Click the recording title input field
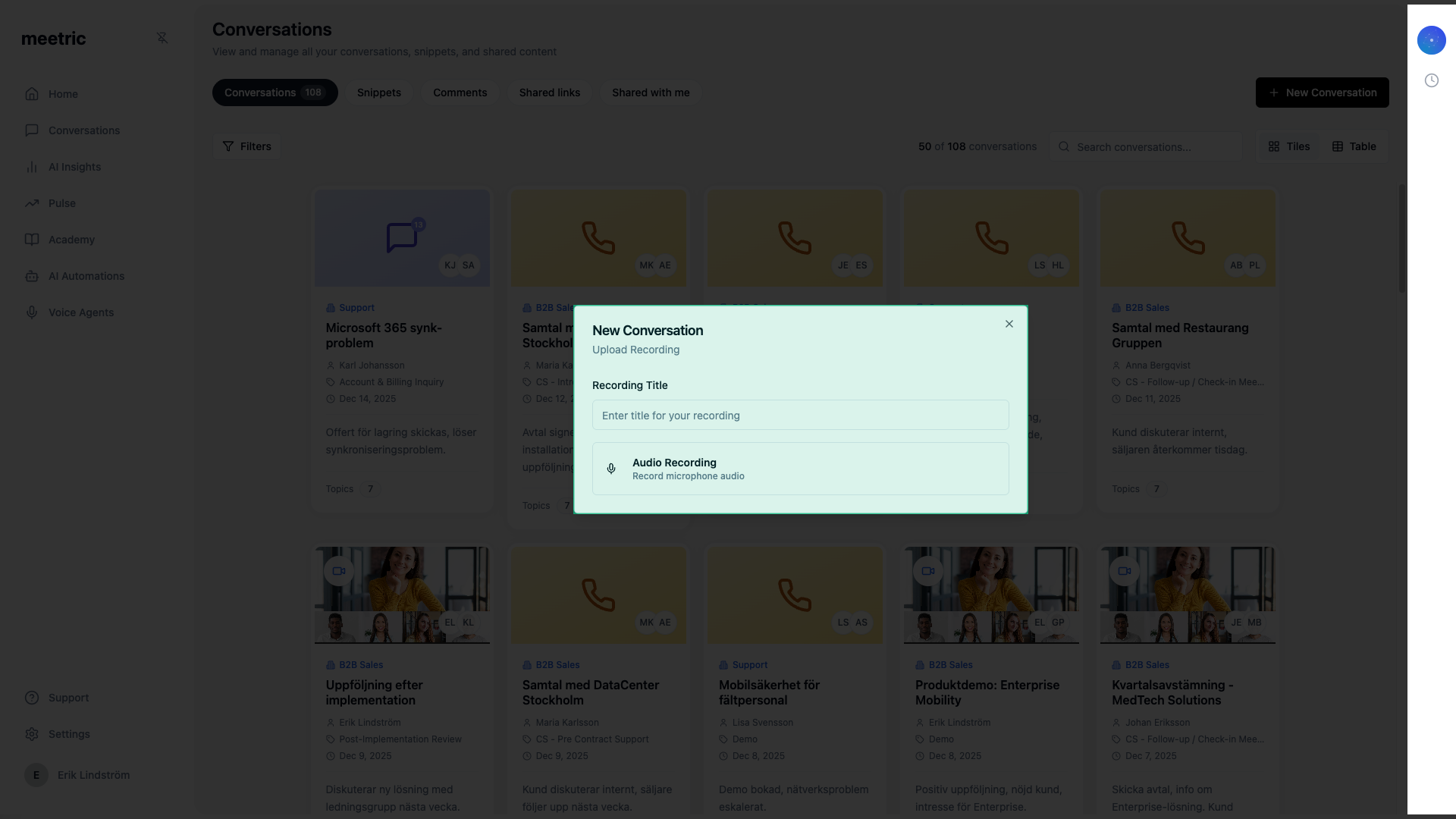The height and width of the screenshot is (819, 1456). pyautogui.click(x=800, y=416)
